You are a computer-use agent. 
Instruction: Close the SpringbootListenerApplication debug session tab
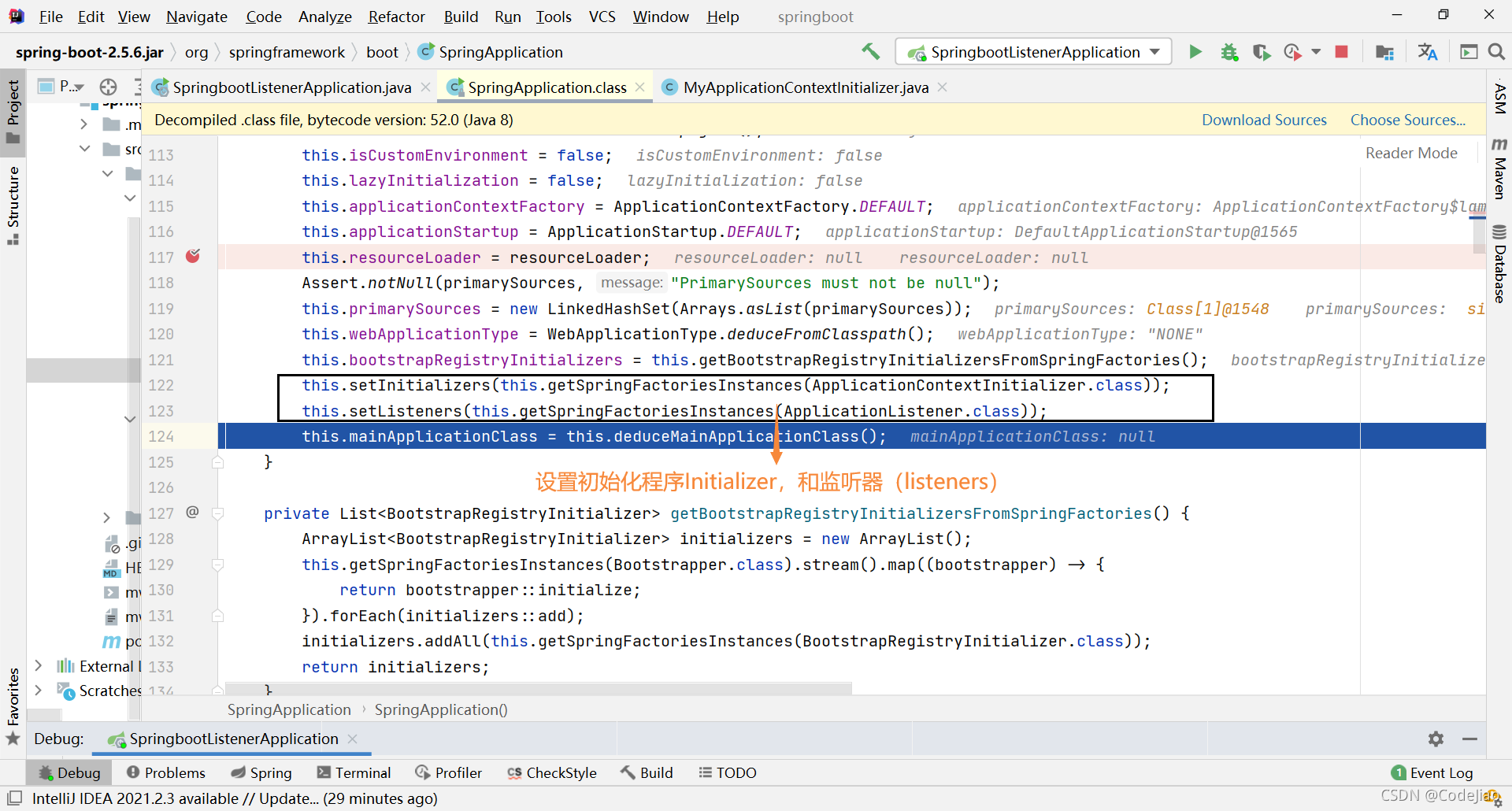352,739
